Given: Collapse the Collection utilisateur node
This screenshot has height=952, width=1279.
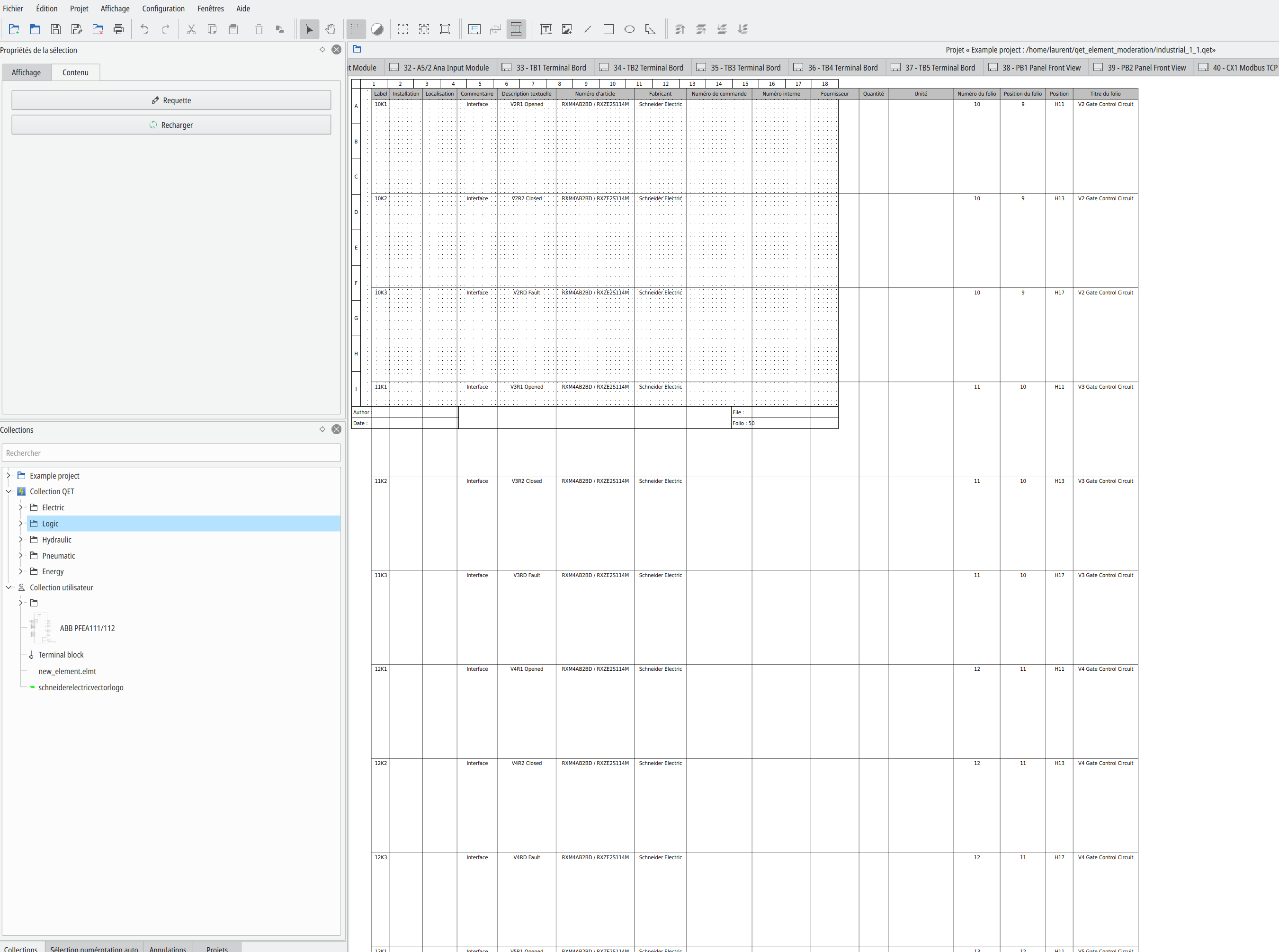Looking at the screenshot, I should point(8,587).
